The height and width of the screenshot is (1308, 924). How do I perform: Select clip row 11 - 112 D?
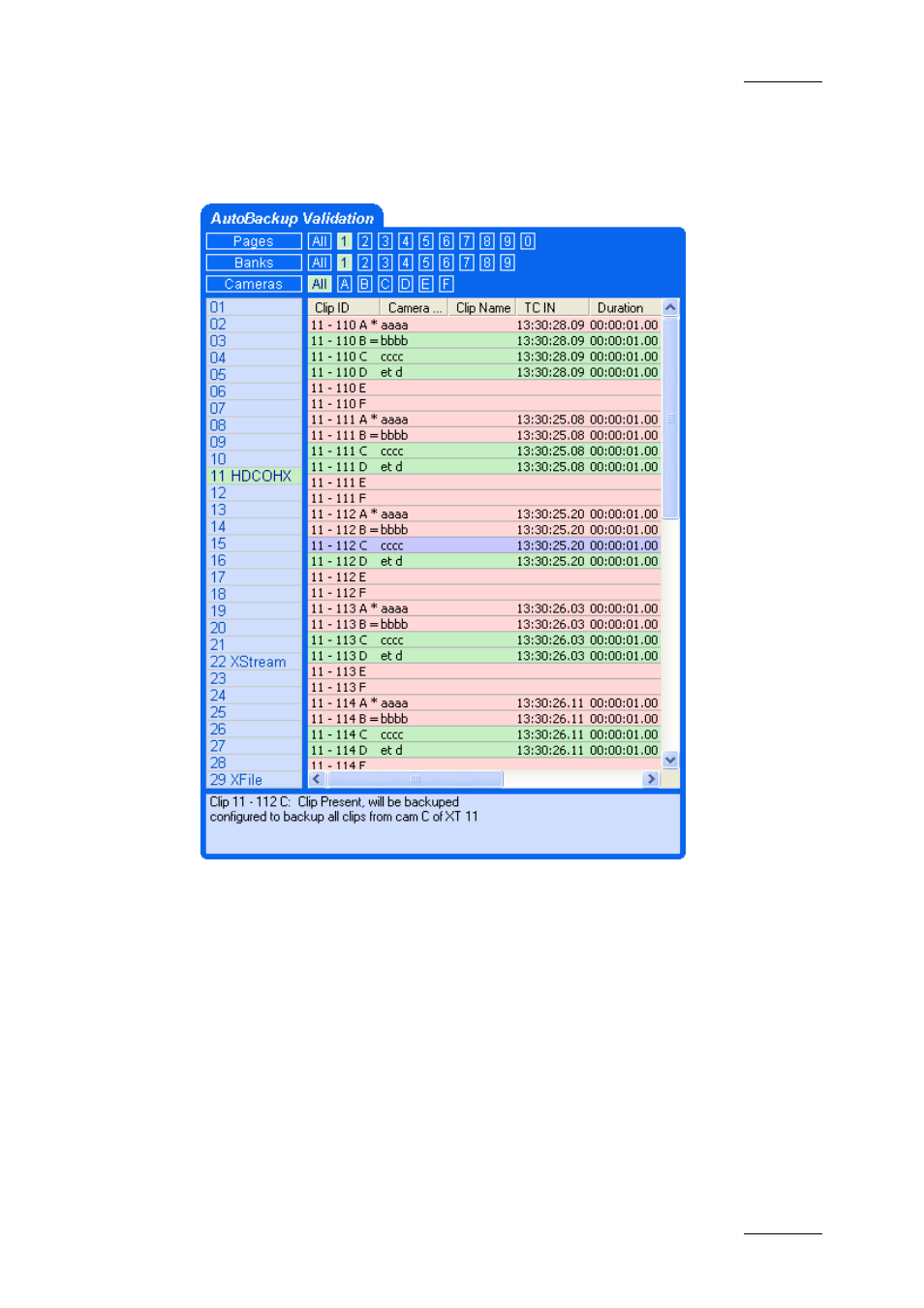484,562
